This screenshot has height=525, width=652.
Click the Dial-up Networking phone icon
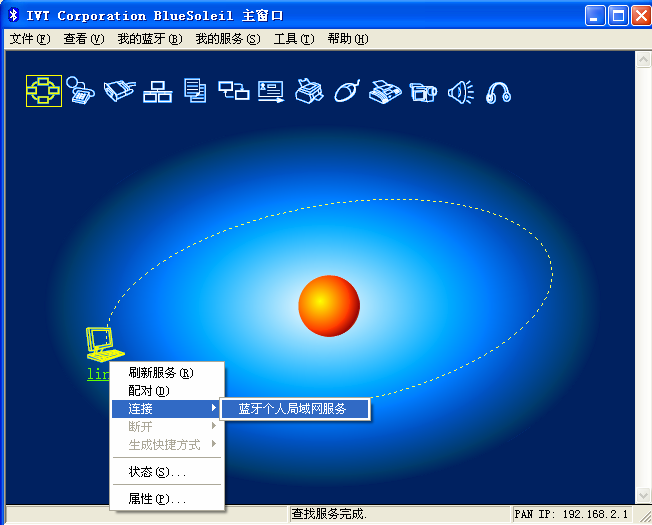tap(81, 92)
